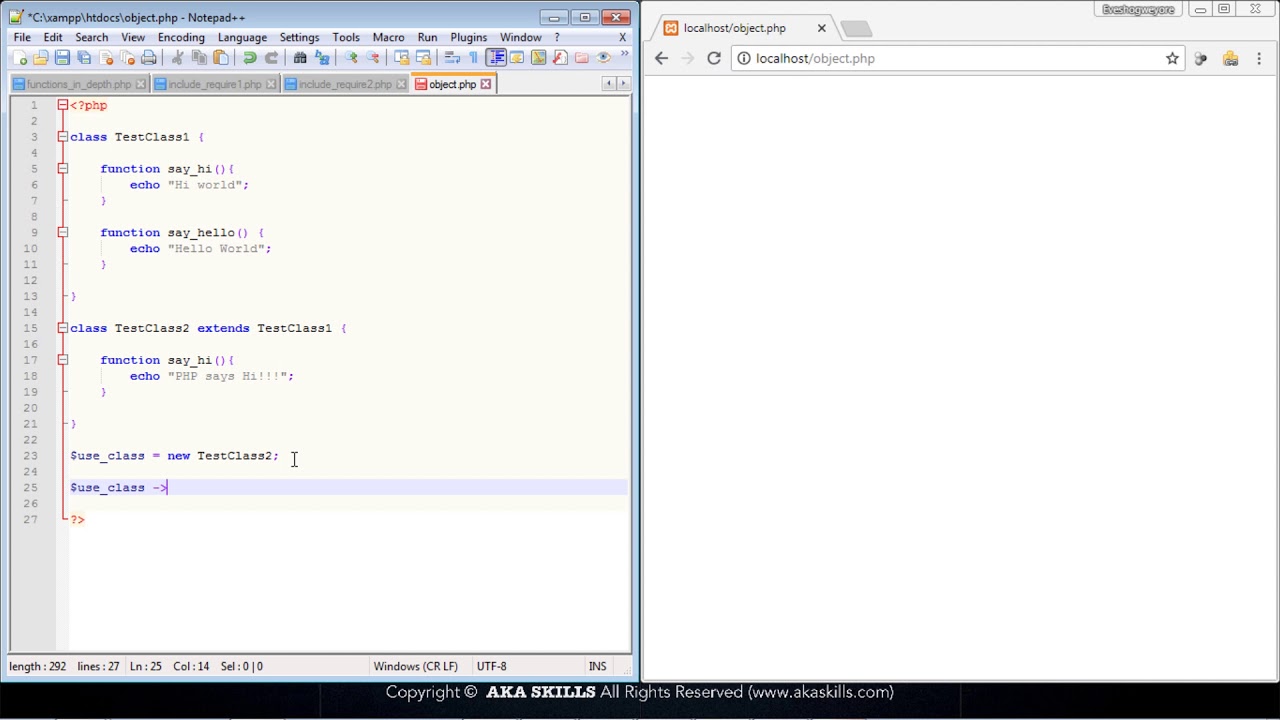Open a new Chrome tab
The width and height of the screenshot is (1280, 720).
pos(856,28)
